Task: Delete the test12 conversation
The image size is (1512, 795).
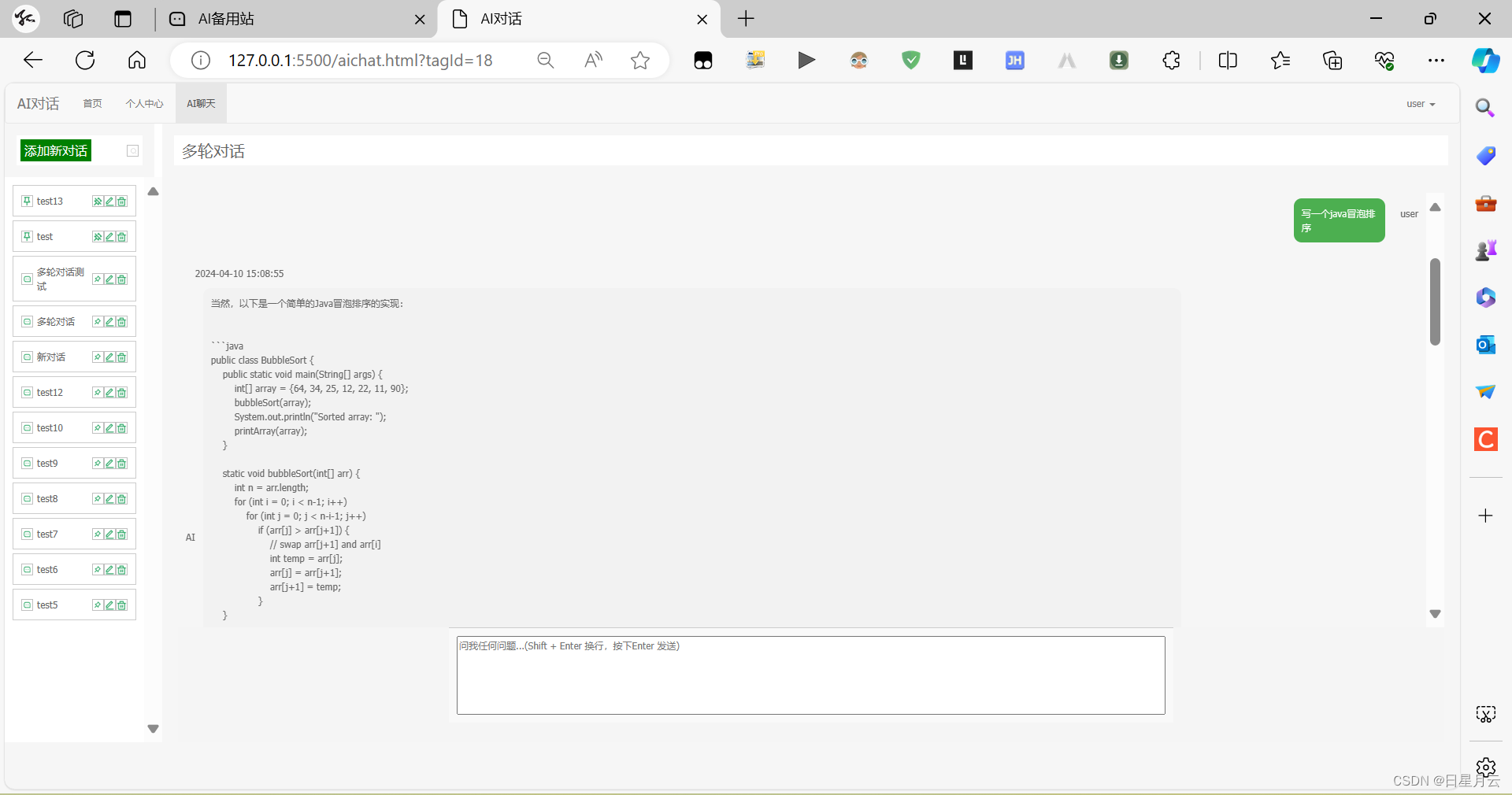Action: tap(121, 393)
